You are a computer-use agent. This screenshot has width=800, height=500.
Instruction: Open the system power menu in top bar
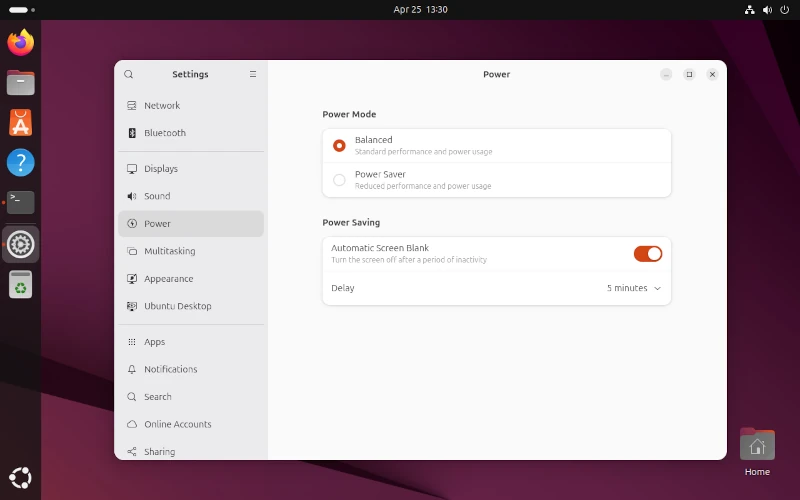click(785, 10)
